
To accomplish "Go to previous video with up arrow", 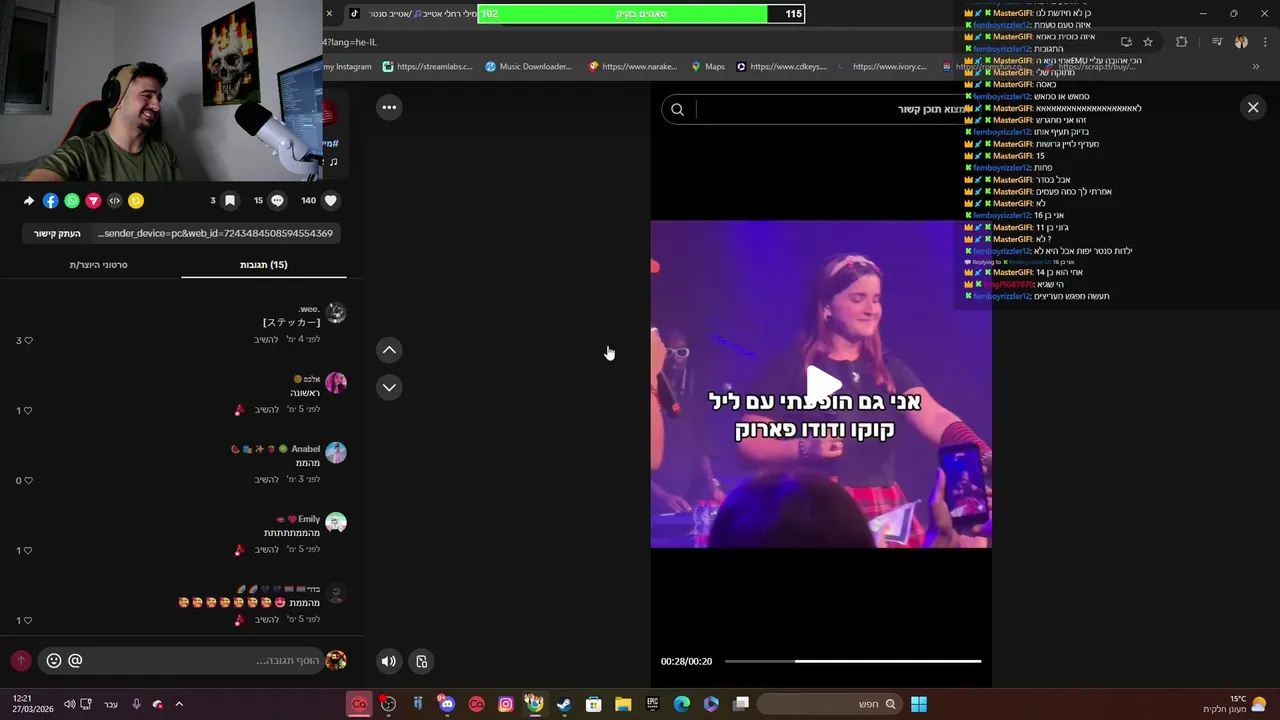I will 389,349.
